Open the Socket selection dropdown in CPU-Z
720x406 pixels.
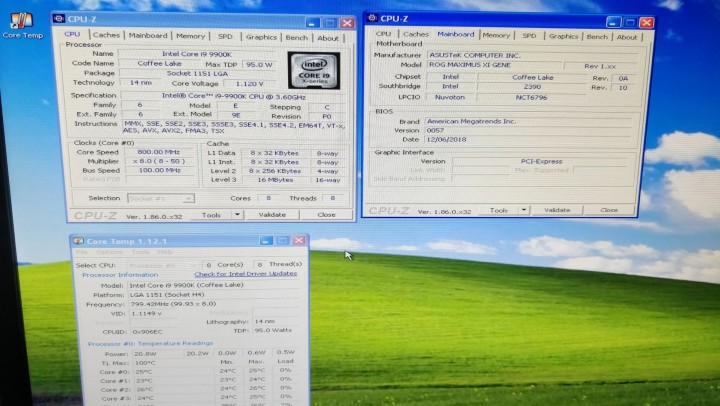pos(161,198)
